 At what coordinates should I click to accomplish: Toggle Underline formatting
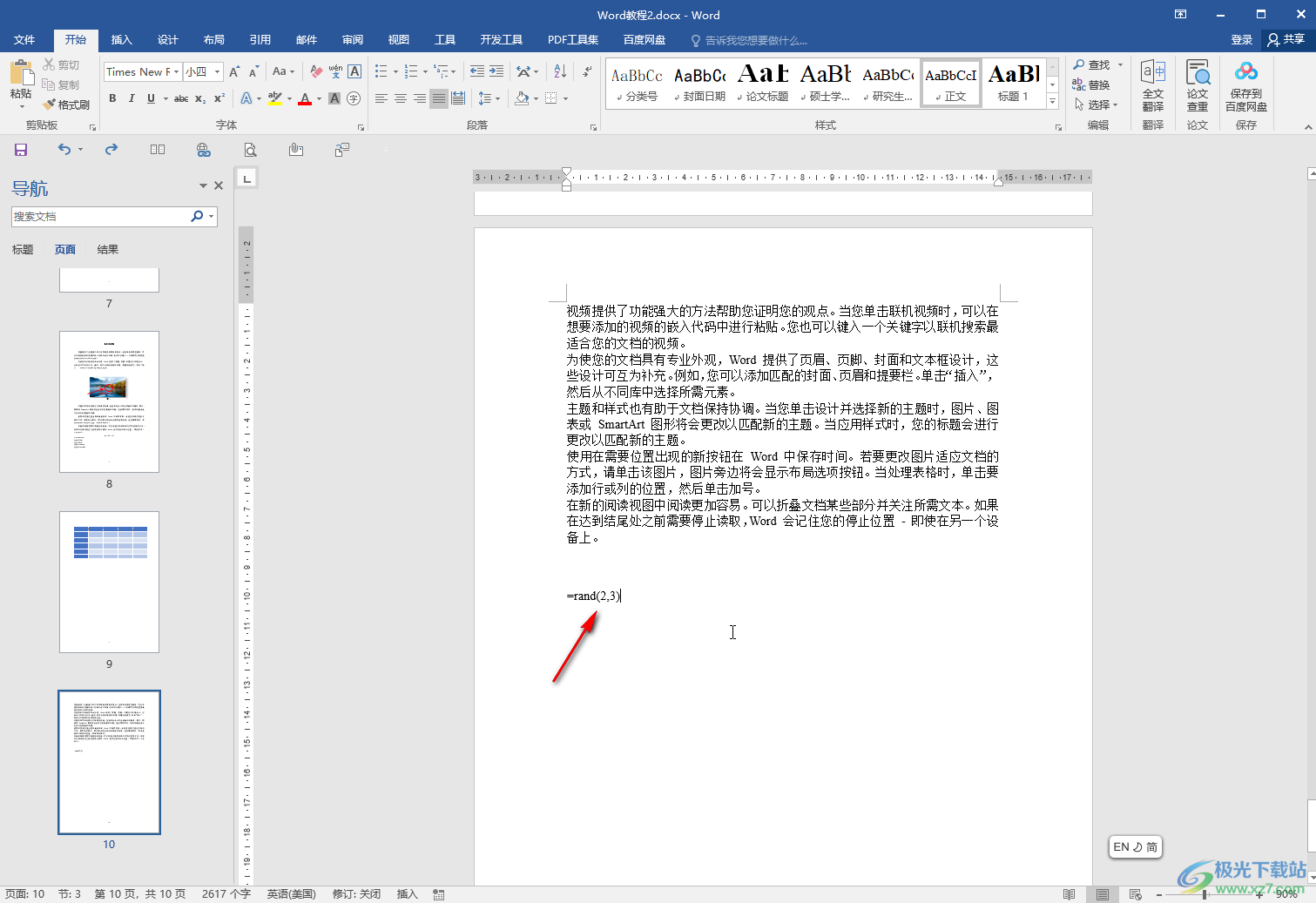tap(151, 98)
